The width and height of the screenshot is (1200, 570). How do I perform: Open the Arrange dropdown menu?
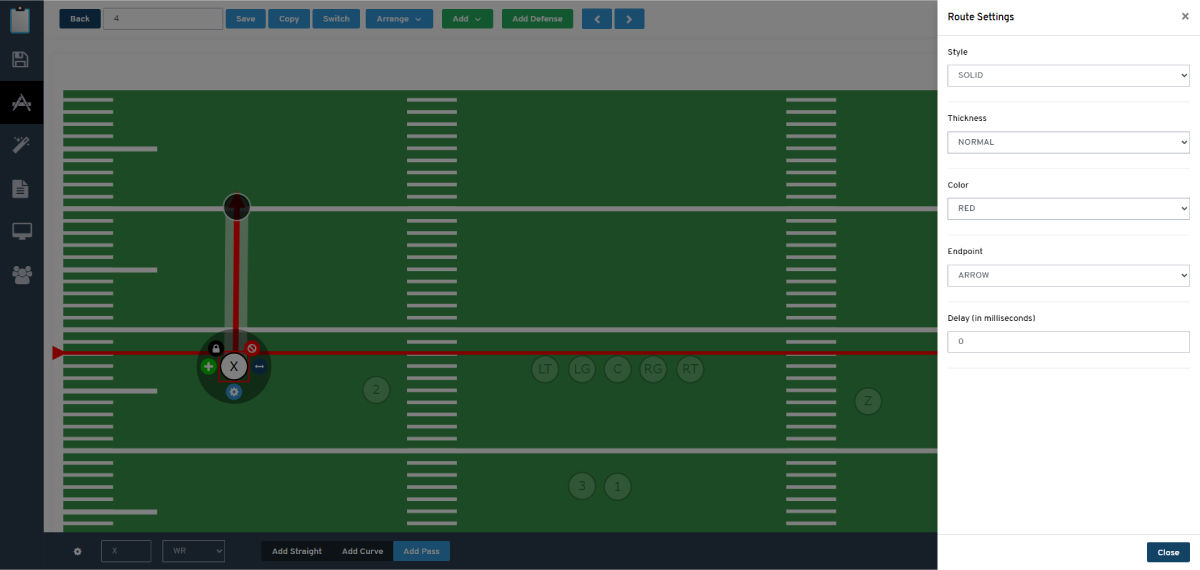[x=399, y=19]
